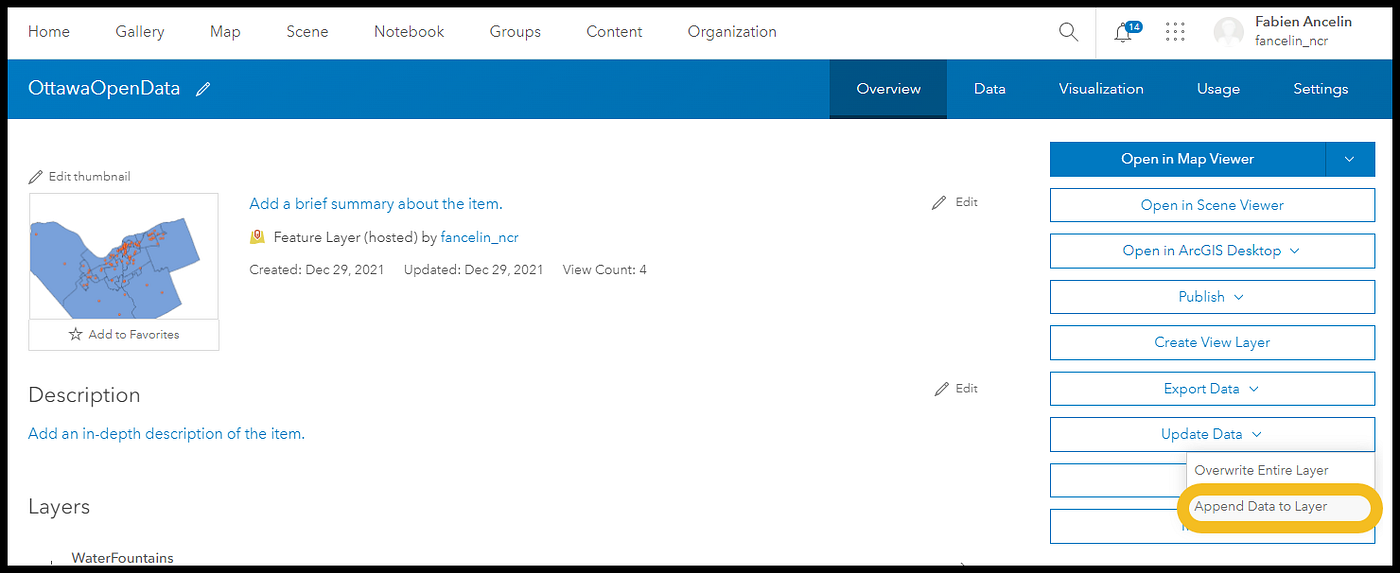Image resolution: width=1400 pixels, height=573 pixels.
Task: Expand the Publish dropdown
Action: (1212, 297)
